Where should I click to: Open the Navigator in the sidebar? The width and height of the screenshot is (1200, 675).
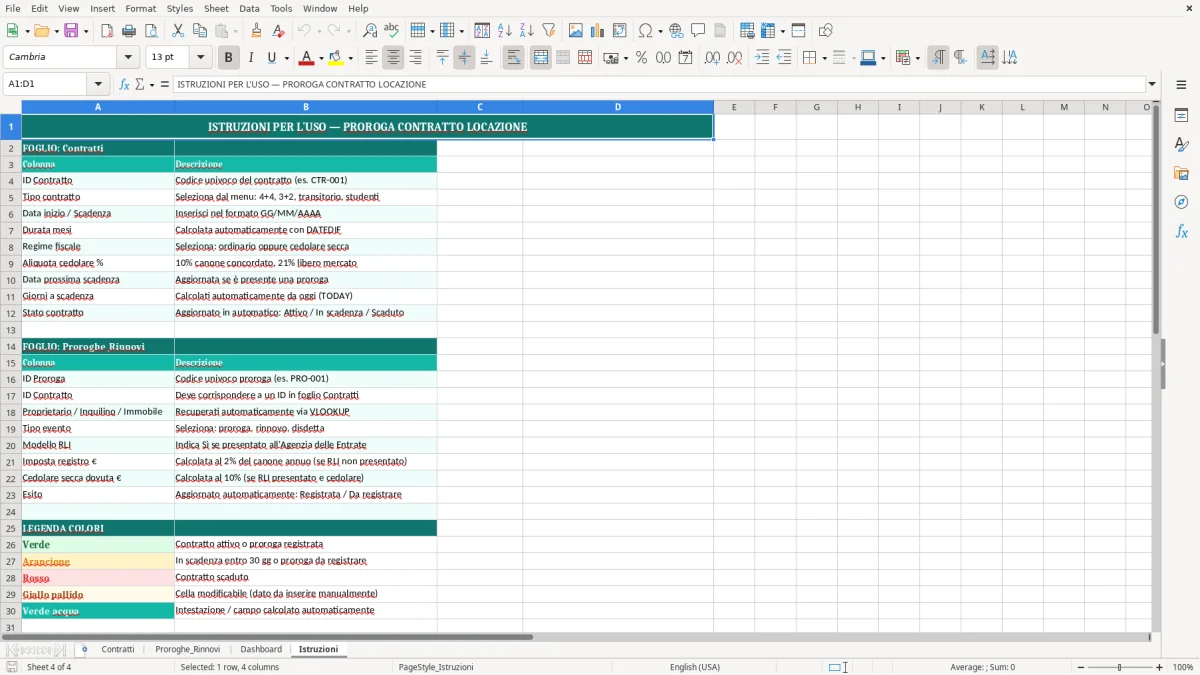pyautogui.click(x=1181, y=202)
